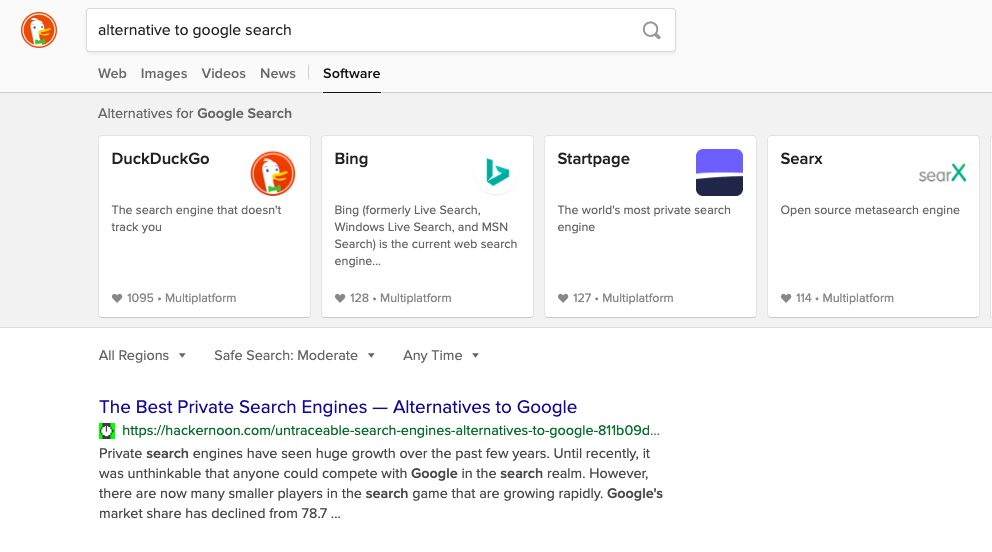Click 'The search engine that doesn't track you' text
The height and width of the screenshot is (552, 992).
coord(196,218)
